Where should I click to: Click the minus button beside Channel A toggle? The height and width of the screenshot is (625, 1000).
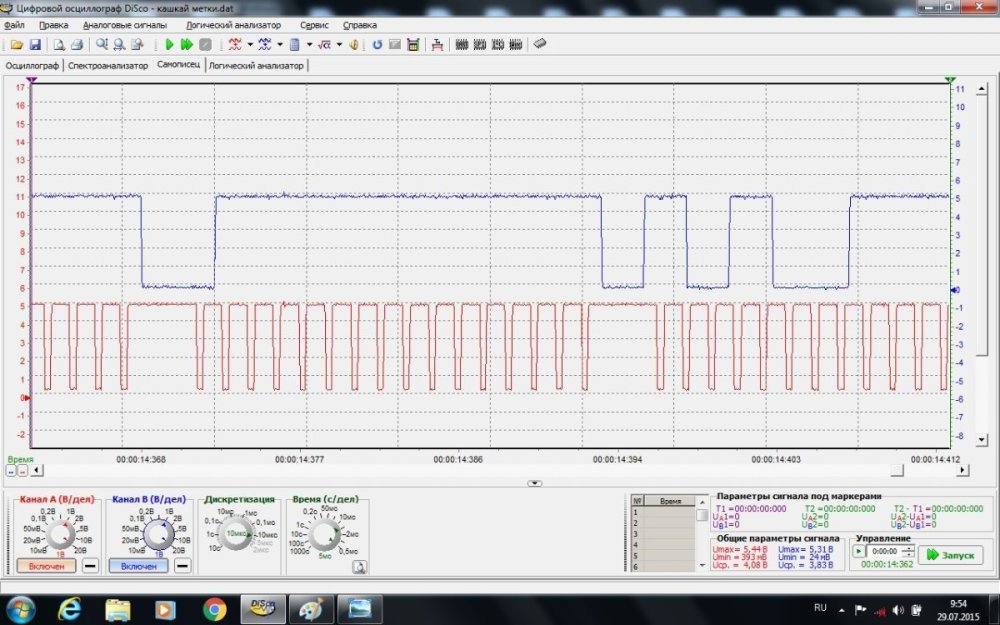click(x=90, y=566)
